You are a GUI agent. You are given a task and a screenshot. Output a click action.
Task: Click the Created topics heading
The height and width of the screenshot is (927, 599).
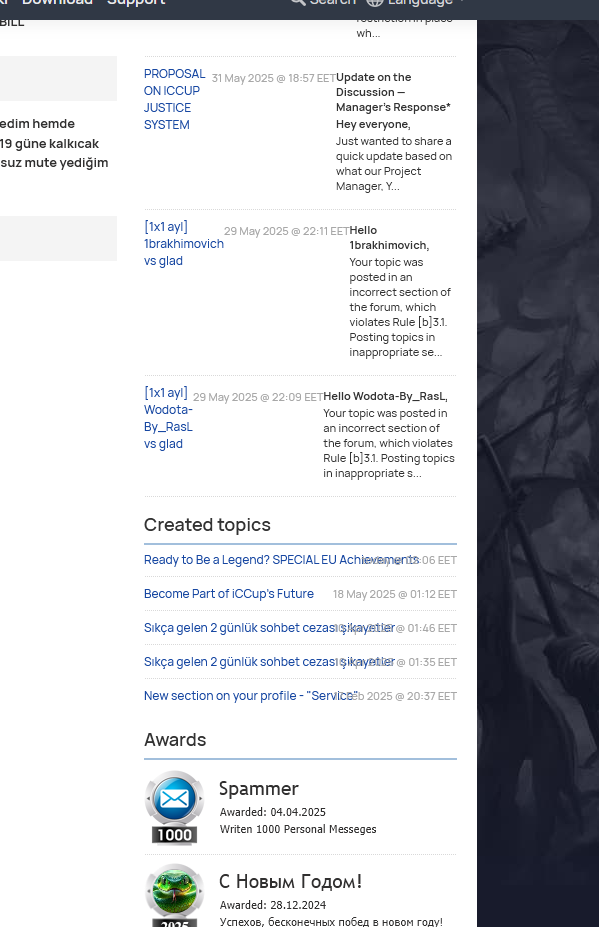click(207, 525)
